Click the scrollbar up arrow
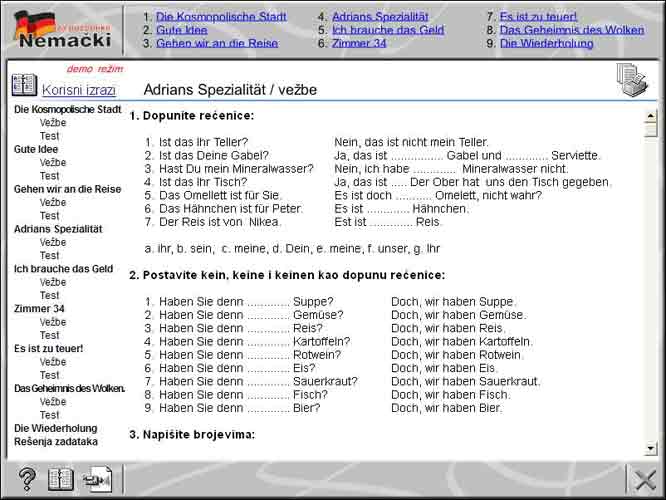The height and width of the screenshot is (500, 666). (651, 114)
